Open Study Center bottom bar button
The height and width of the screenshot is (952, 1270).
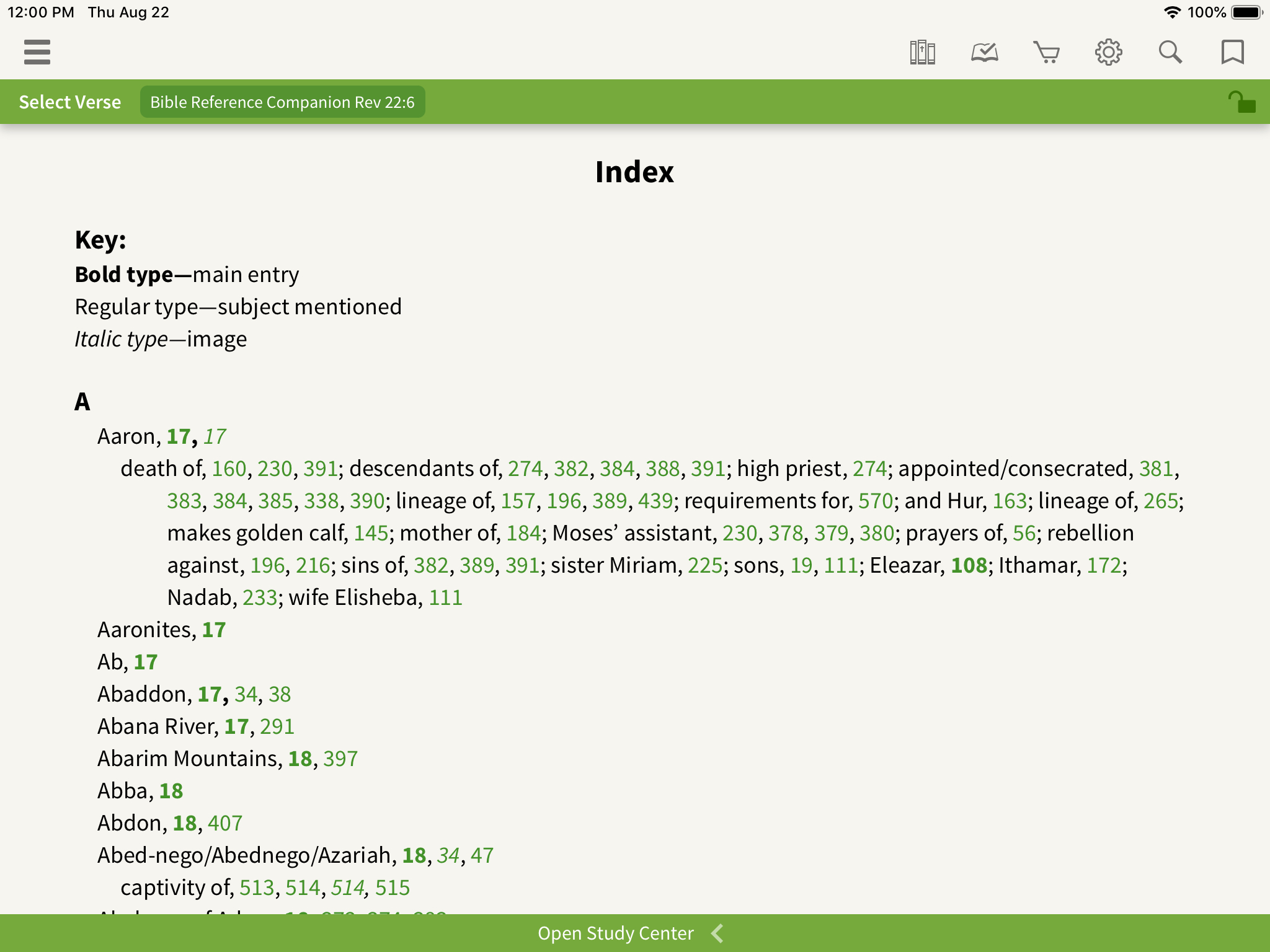635,932
